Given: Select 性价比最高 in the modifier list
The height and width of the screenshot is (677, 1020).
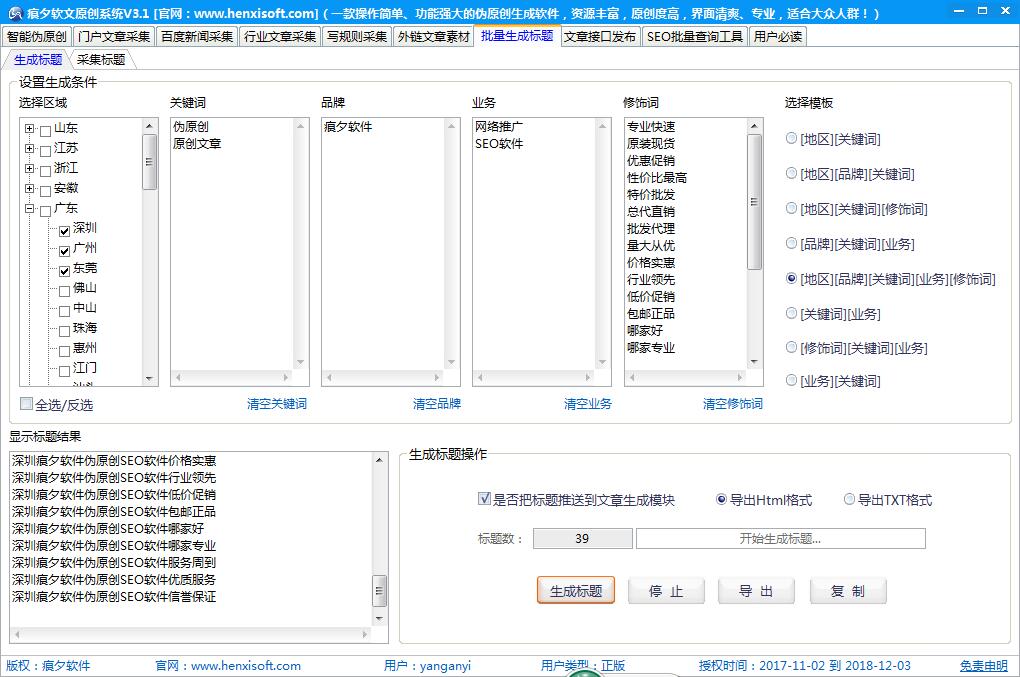Looking at the screenshot, I should [656, 178].
